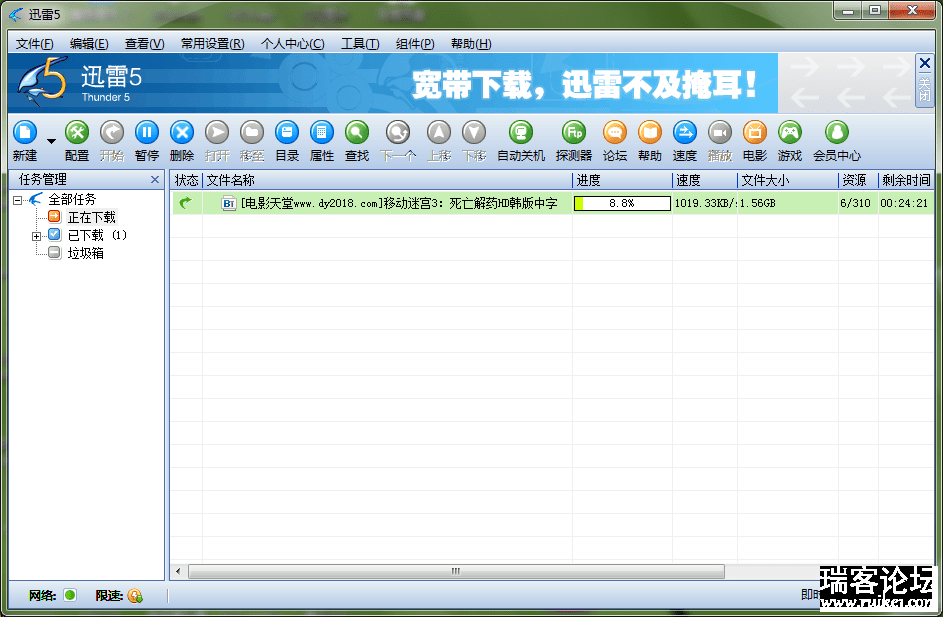The image size is (943, 617).
Task: Click the 播放 (Play) toolbar icon
Action: coord(719,133)
